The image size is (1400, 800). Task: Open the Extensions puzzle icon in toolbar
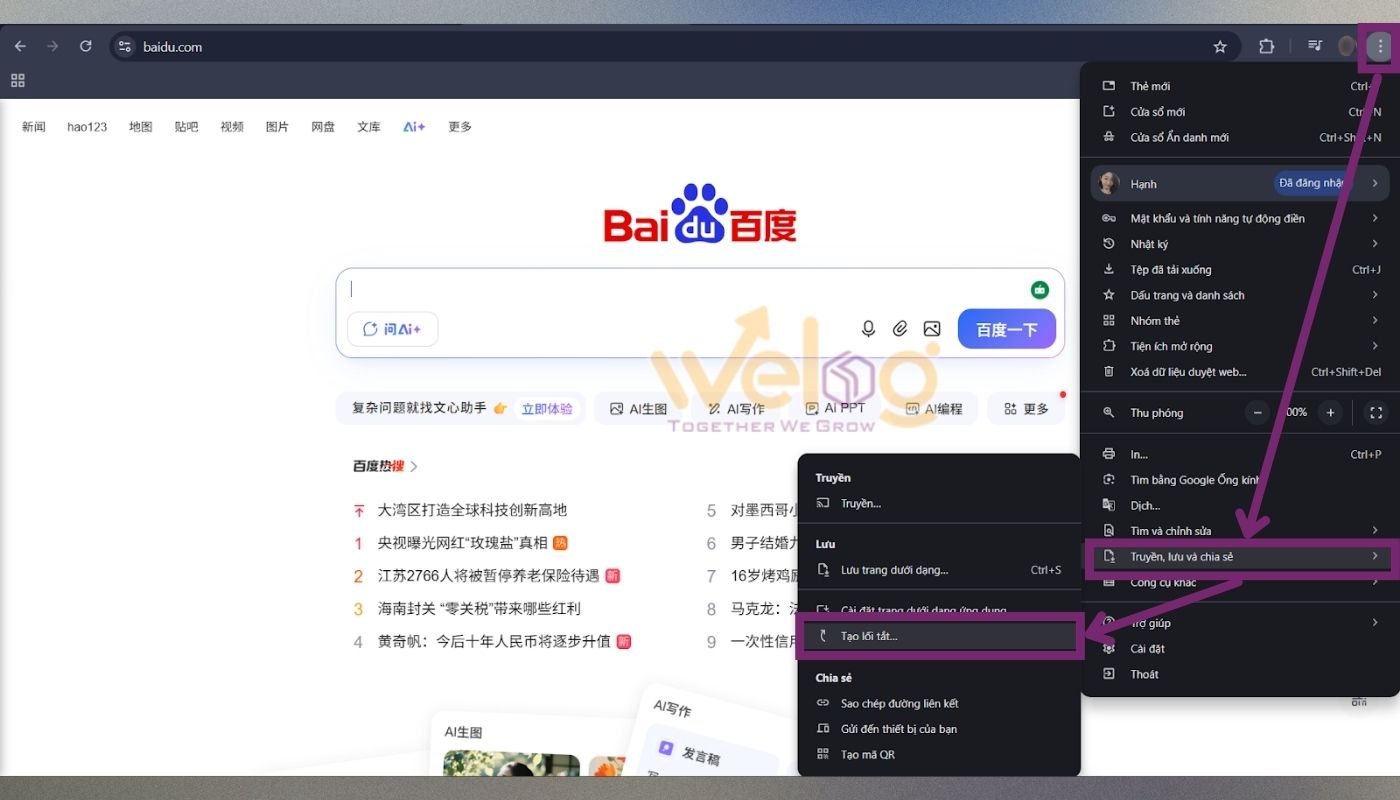click(1266, 46)
